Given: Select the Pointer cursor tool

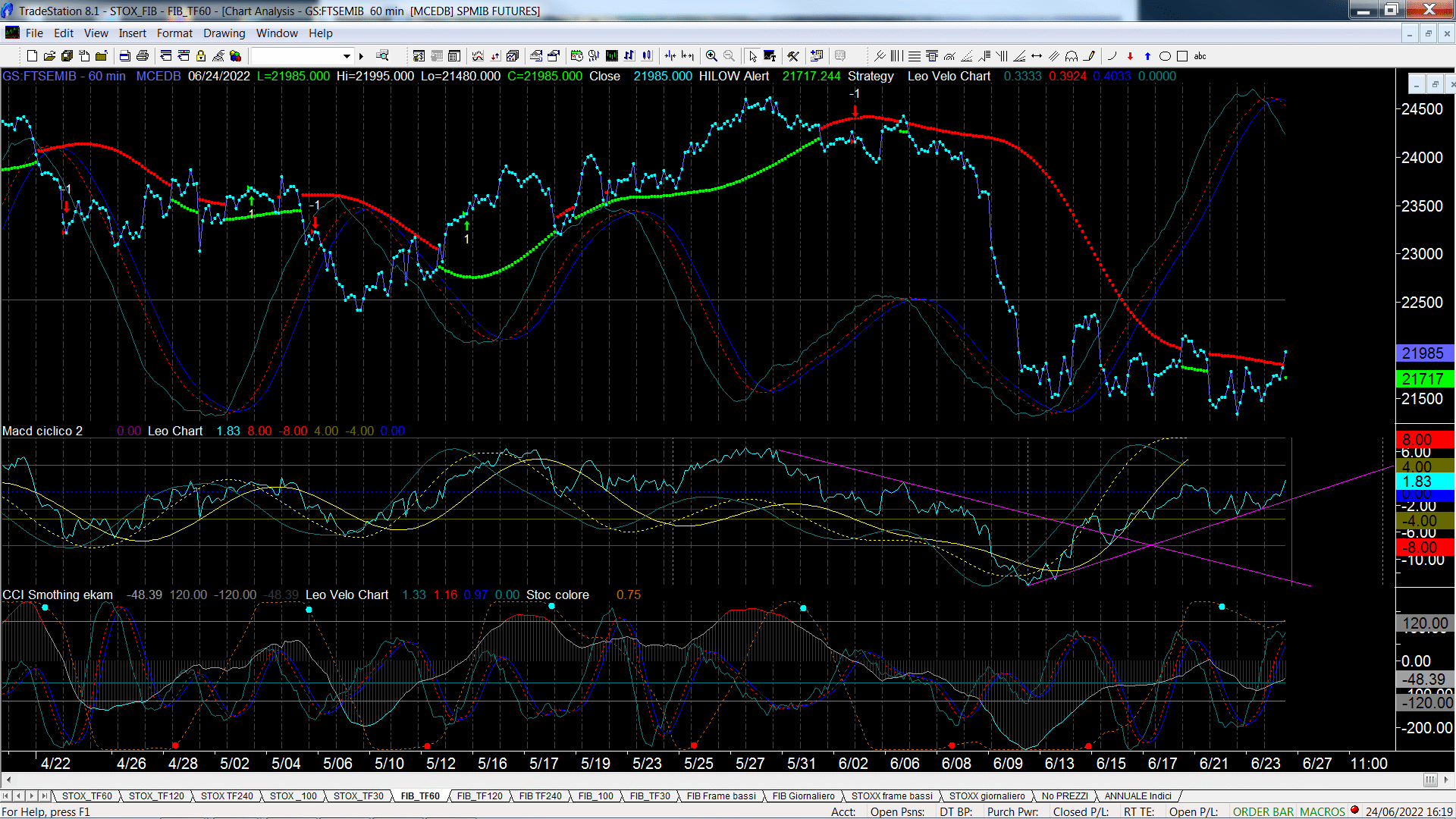Looking at the screenshot, I should [x=752, y=56].
